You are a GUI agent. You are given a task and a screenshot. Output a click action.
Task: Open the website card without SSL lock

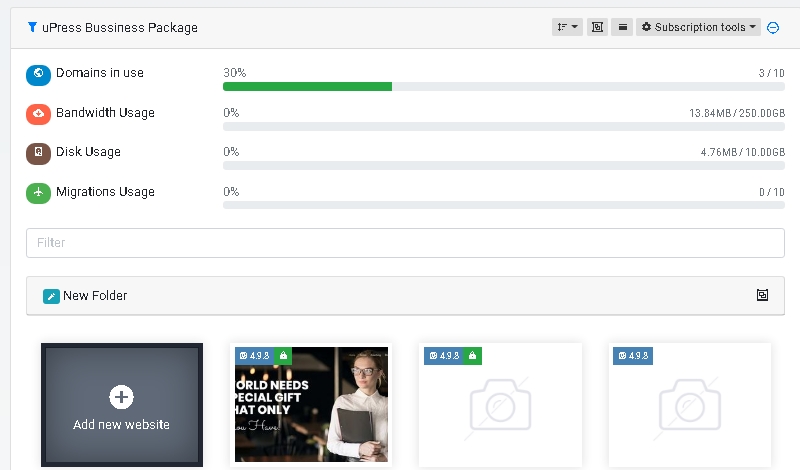(x=690, y=405)
